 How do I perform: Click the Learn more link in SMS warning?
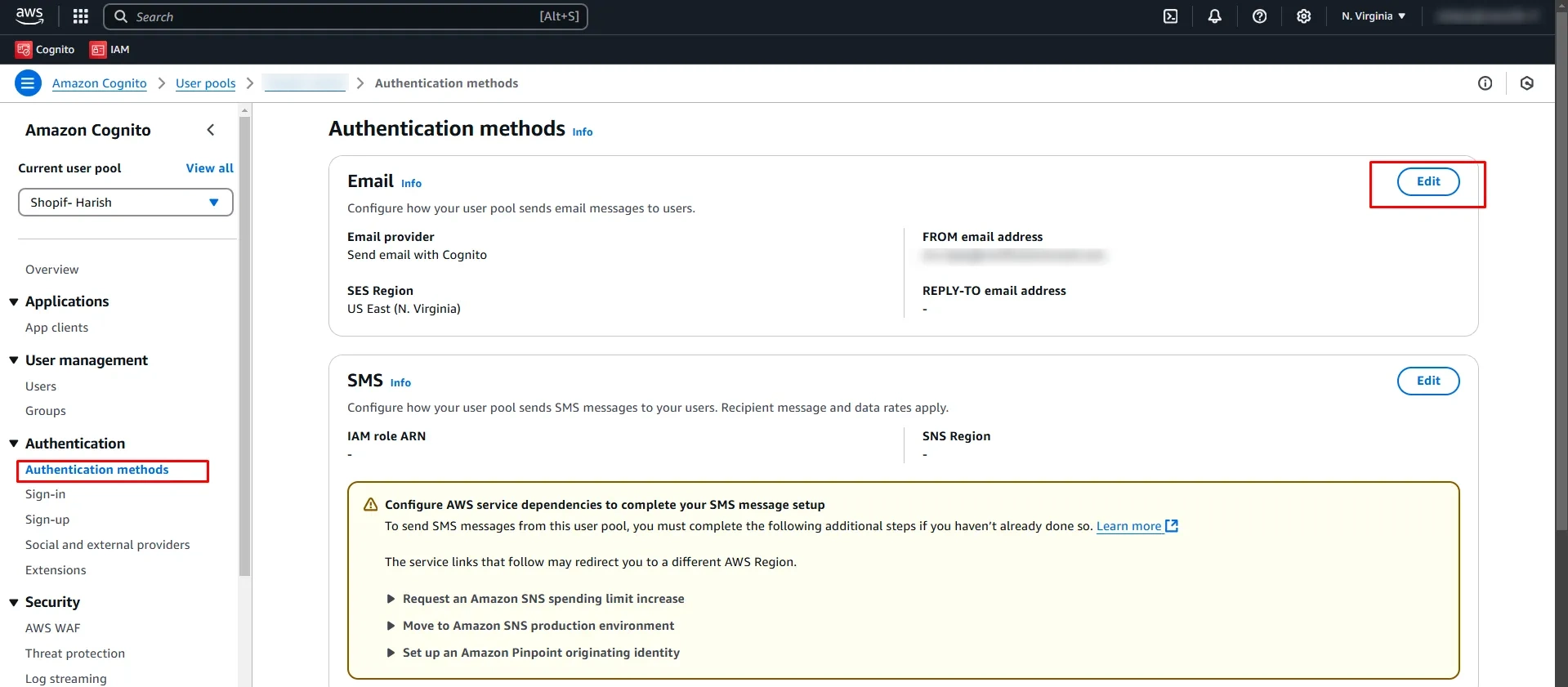(1128, 526)
